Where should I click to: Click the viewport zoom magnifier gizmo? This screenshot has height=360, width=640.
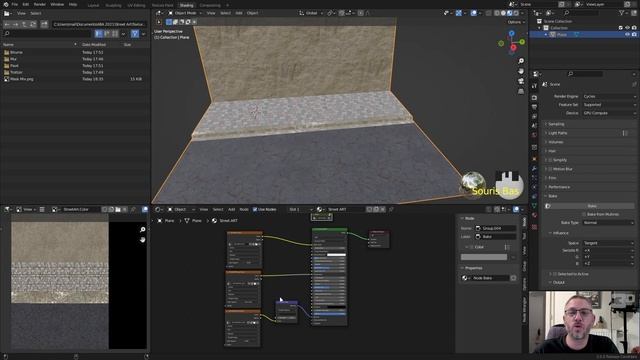tap(521, 61)
